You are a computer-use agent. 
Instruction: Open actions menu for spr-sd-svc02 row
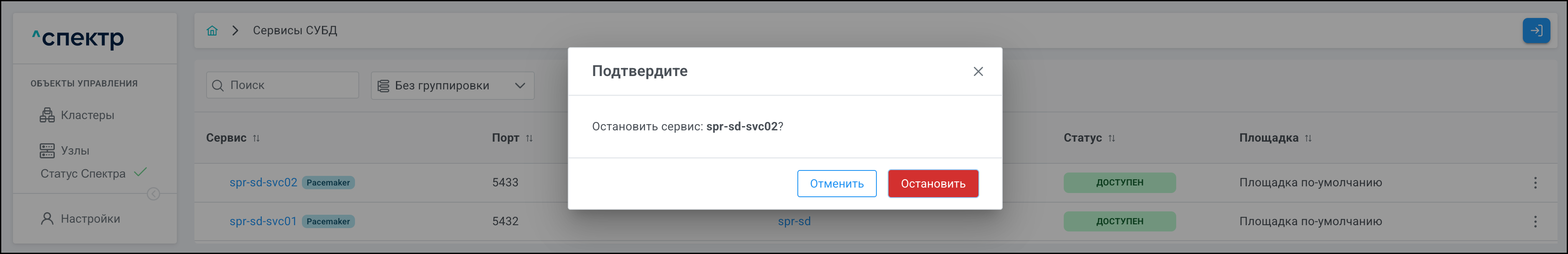1535,183
